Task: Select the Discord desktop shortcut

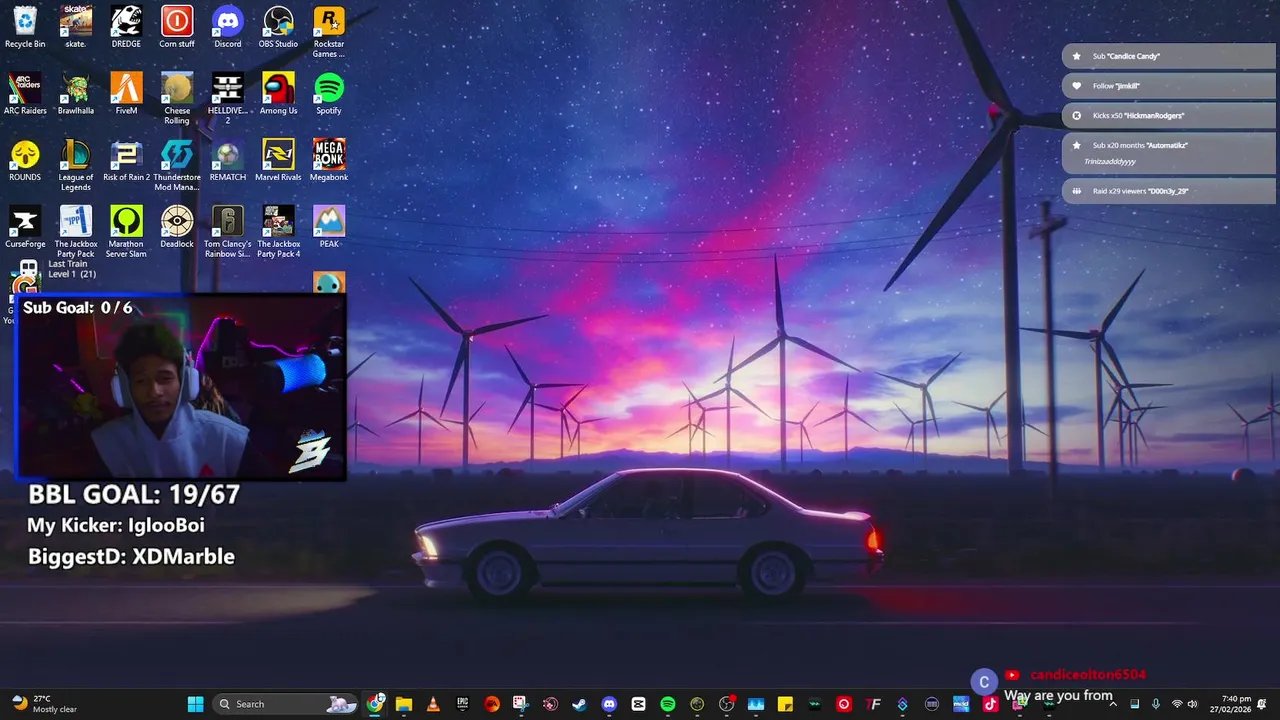Action: [x=228, y=27]
